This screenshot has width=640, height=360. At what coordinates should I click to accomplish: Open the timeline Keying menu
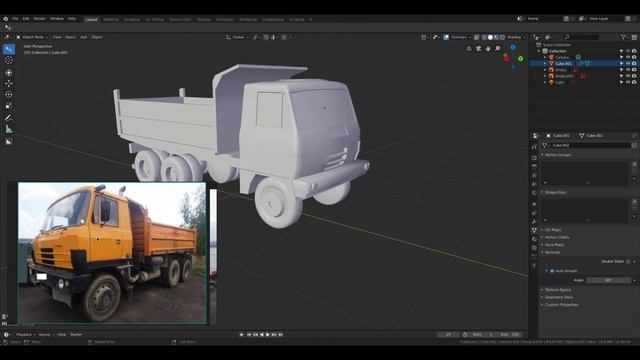click(46, 335)
